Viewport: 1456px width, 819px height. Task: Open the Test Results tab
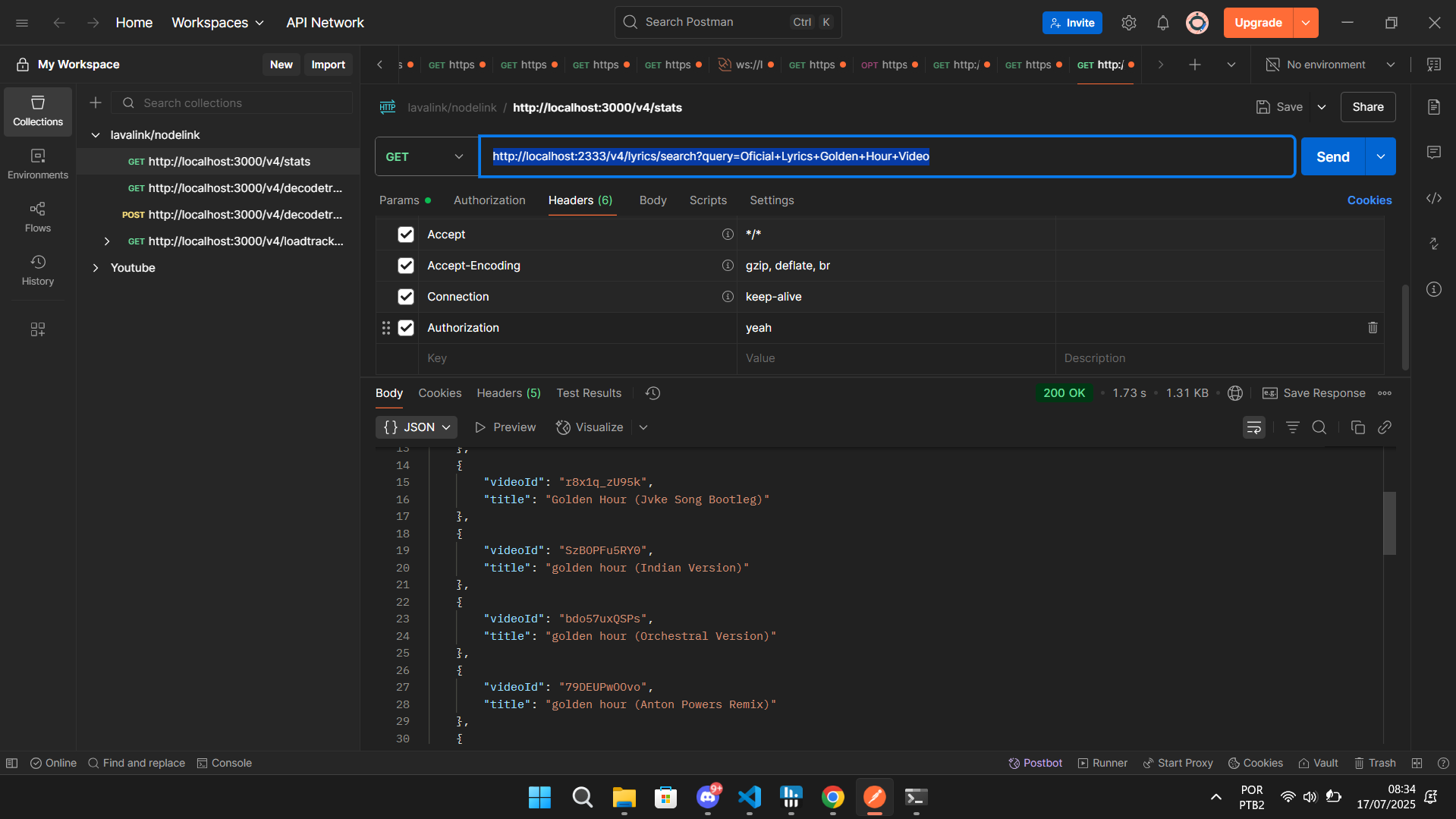tap(588, 393)
